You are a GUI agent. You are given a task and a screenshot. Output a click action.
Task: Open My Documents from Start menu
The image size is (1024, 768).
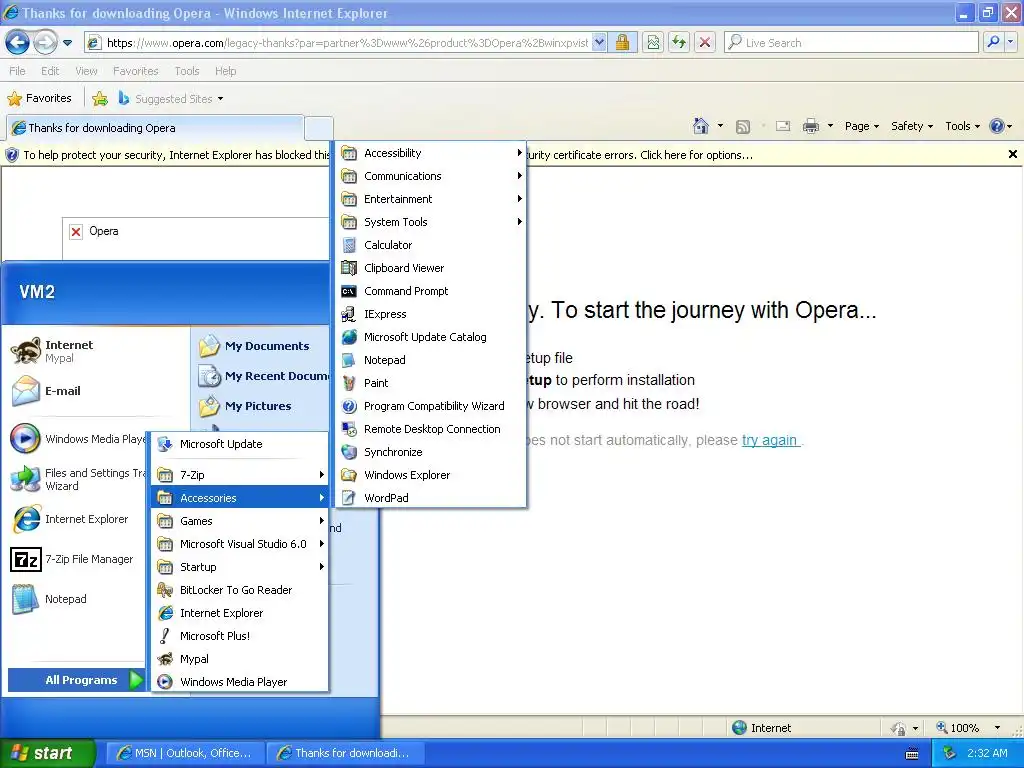coord(261,346)
